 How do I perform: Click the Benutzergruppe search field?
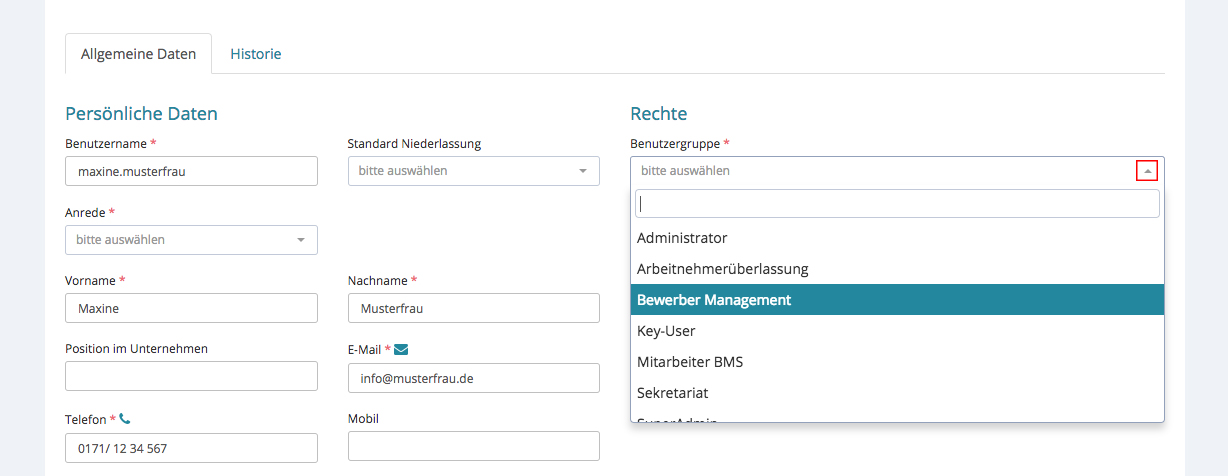tap(897, 204)
